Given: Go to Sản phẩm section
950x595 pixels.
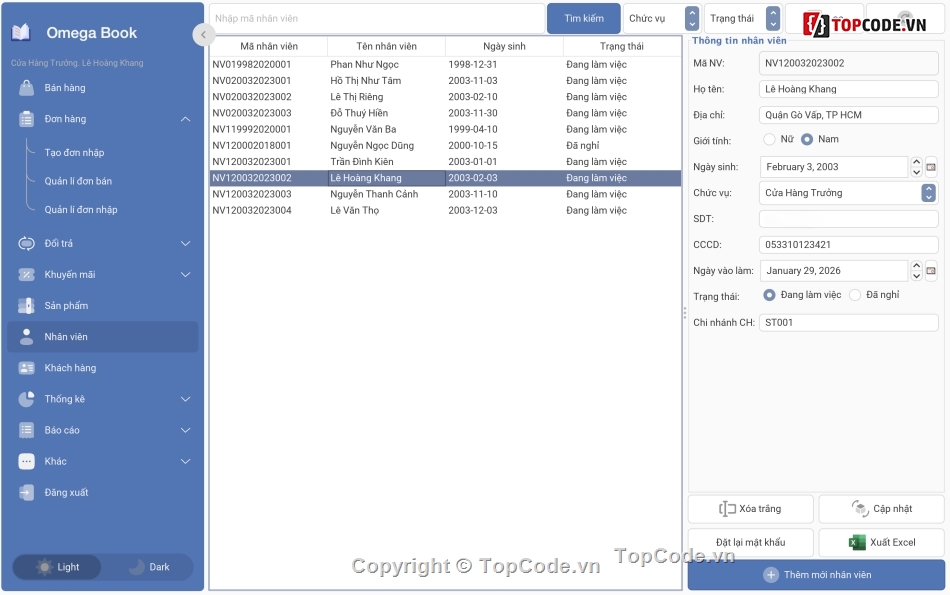Looking at the screenshot, I should pos(103,306).
